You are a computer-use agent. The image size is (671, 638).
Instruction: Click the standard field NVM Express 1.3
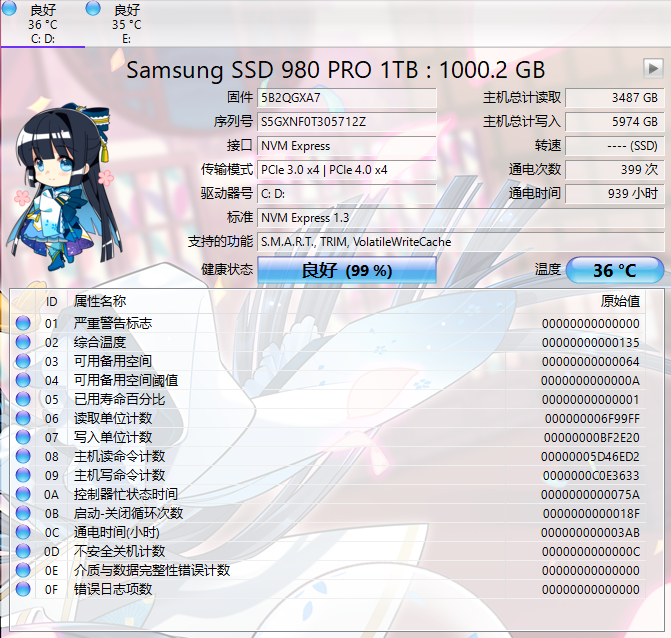[x=460, y=218]
